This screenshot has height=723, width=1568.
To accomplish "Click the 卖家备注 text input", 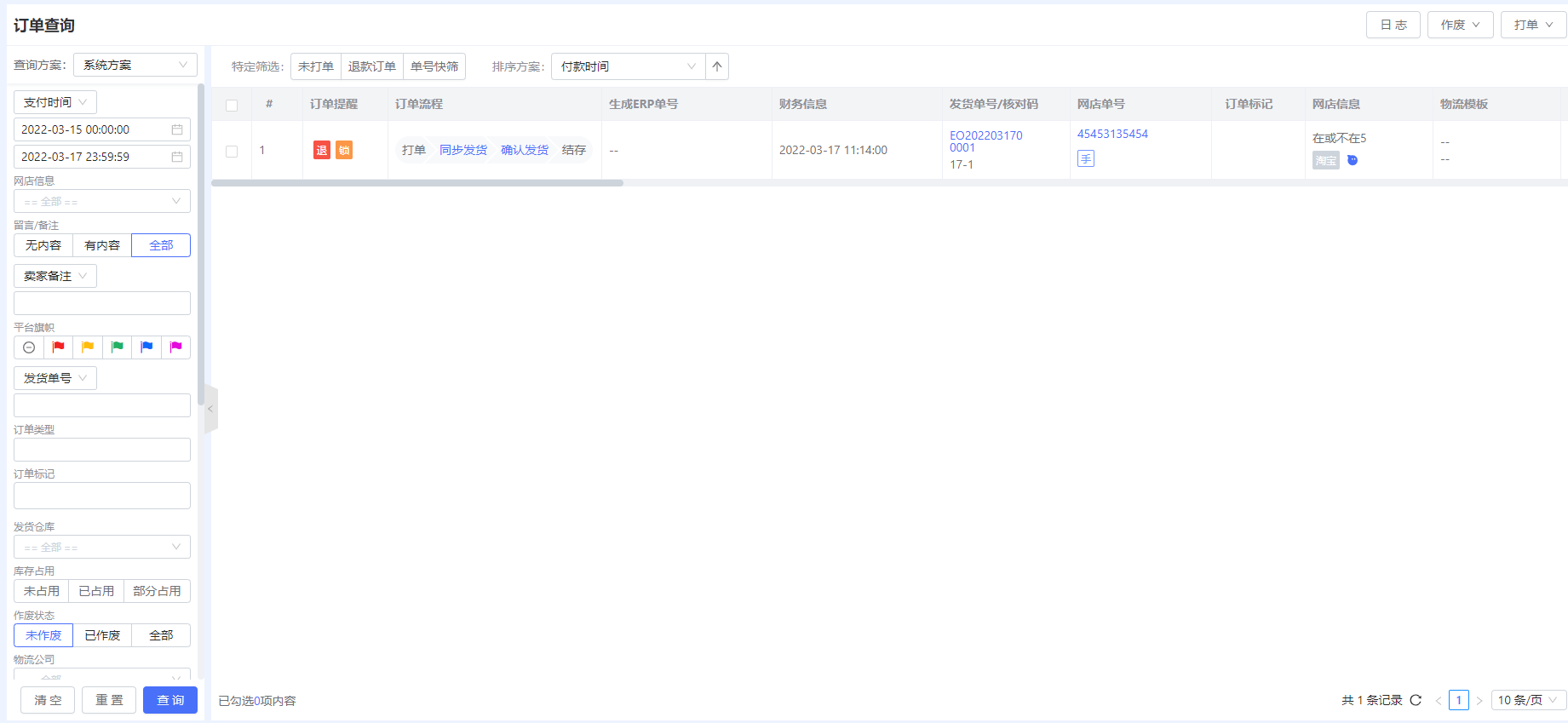I will coord(102,303).
